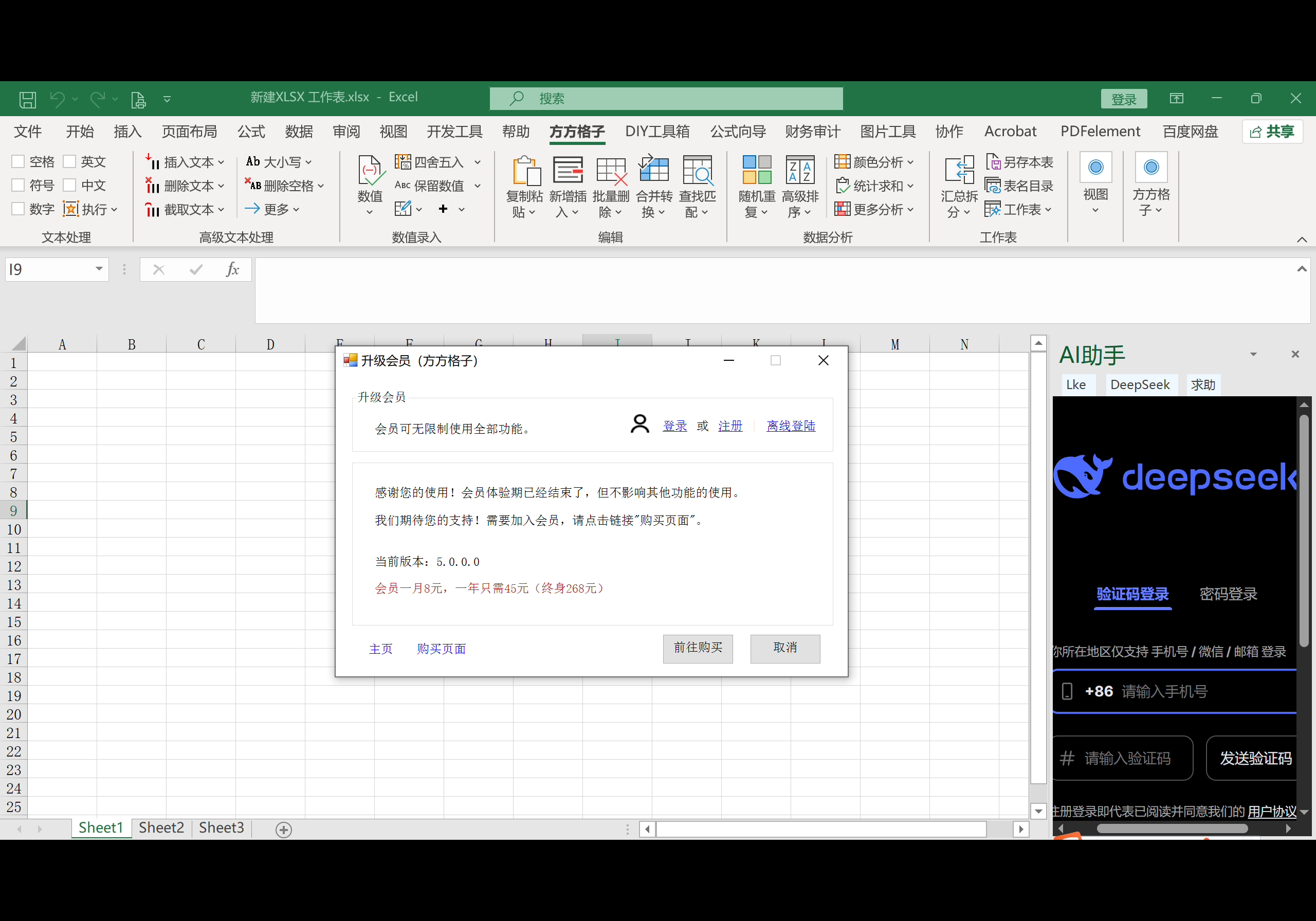
Task: Open AI助手 pane options dropdown
Action: [1253, 355]
